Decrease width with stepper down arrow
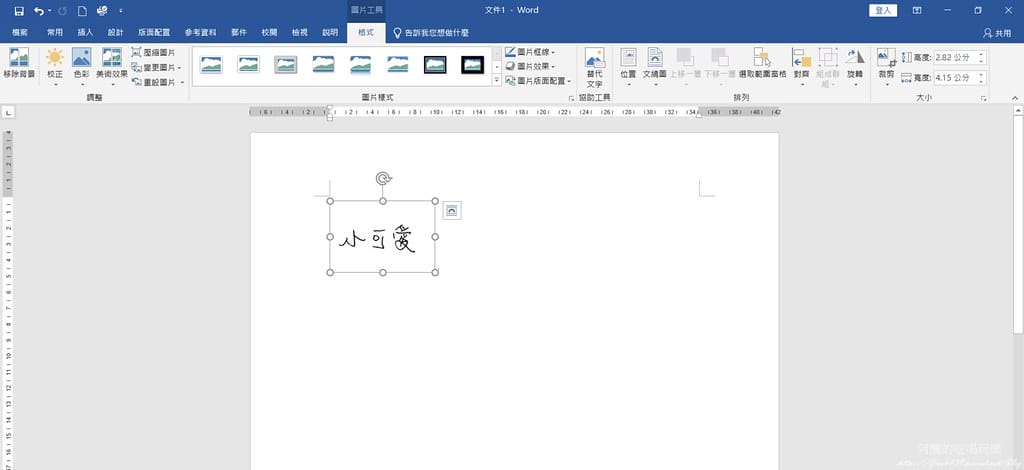Screen dimensions: 1024x470 982,82
